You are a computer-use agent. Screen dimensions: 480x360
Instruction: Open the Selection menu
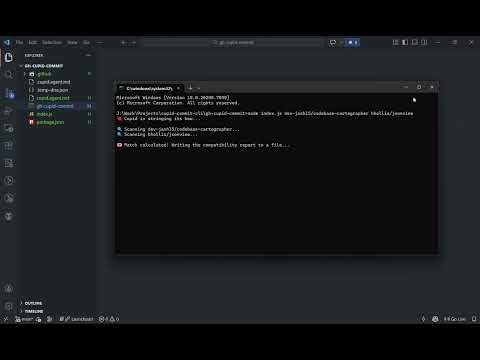pyautogui.click(x=52, y=42)
